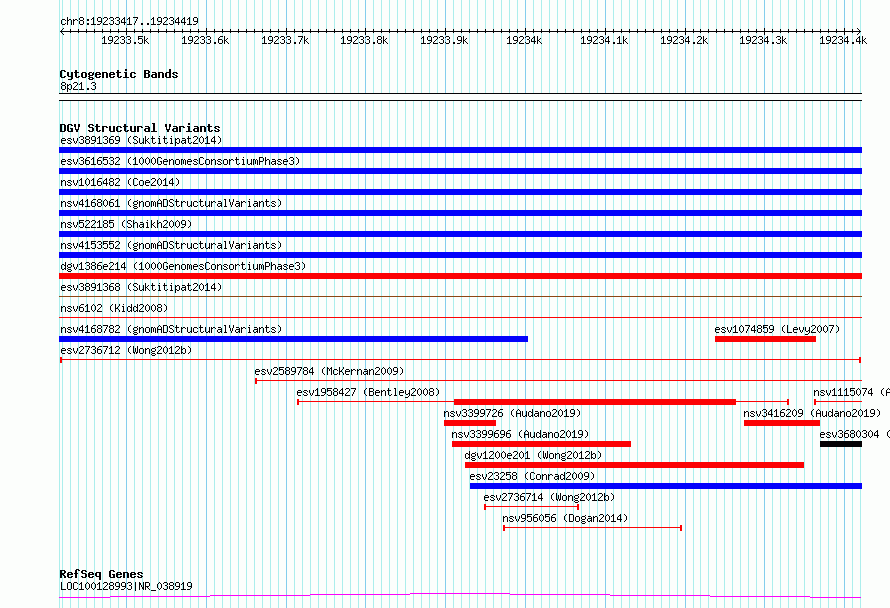Open nsv956056 (Dogan2014) label

point(565,518)
